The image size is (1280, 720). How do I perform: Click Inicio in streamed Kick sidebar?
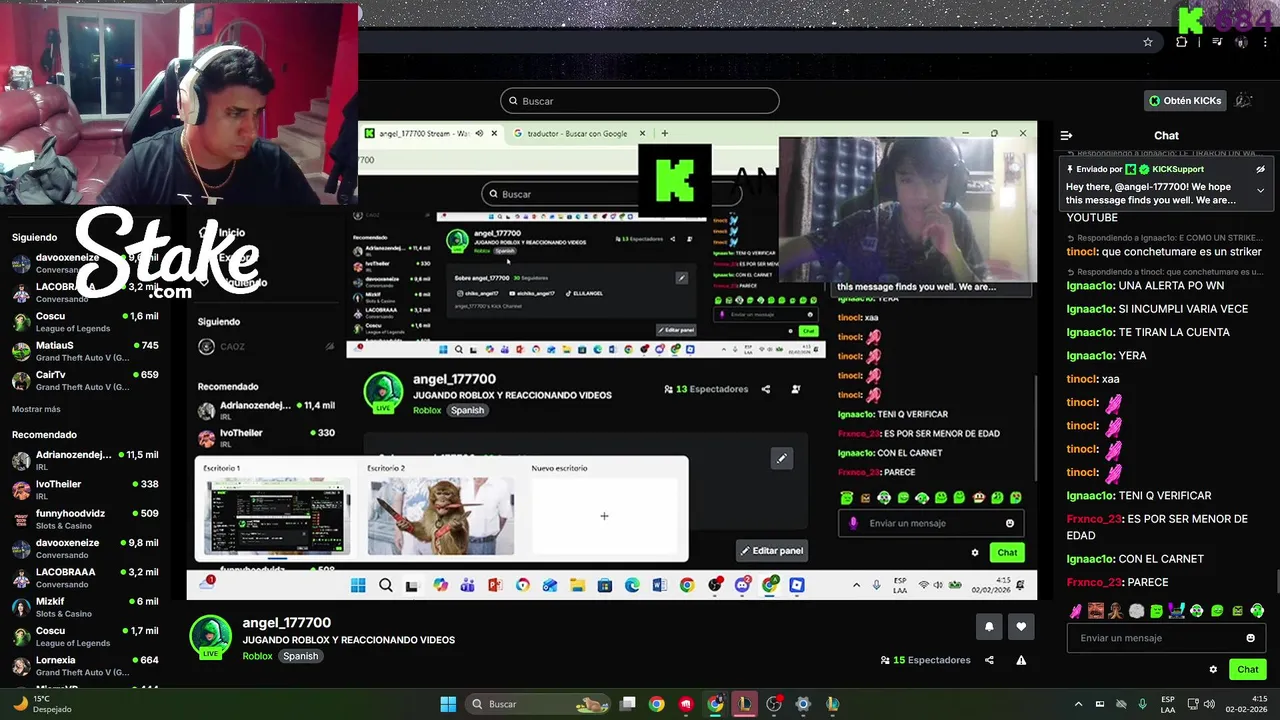pyautogui.click(x=231, y=233)
